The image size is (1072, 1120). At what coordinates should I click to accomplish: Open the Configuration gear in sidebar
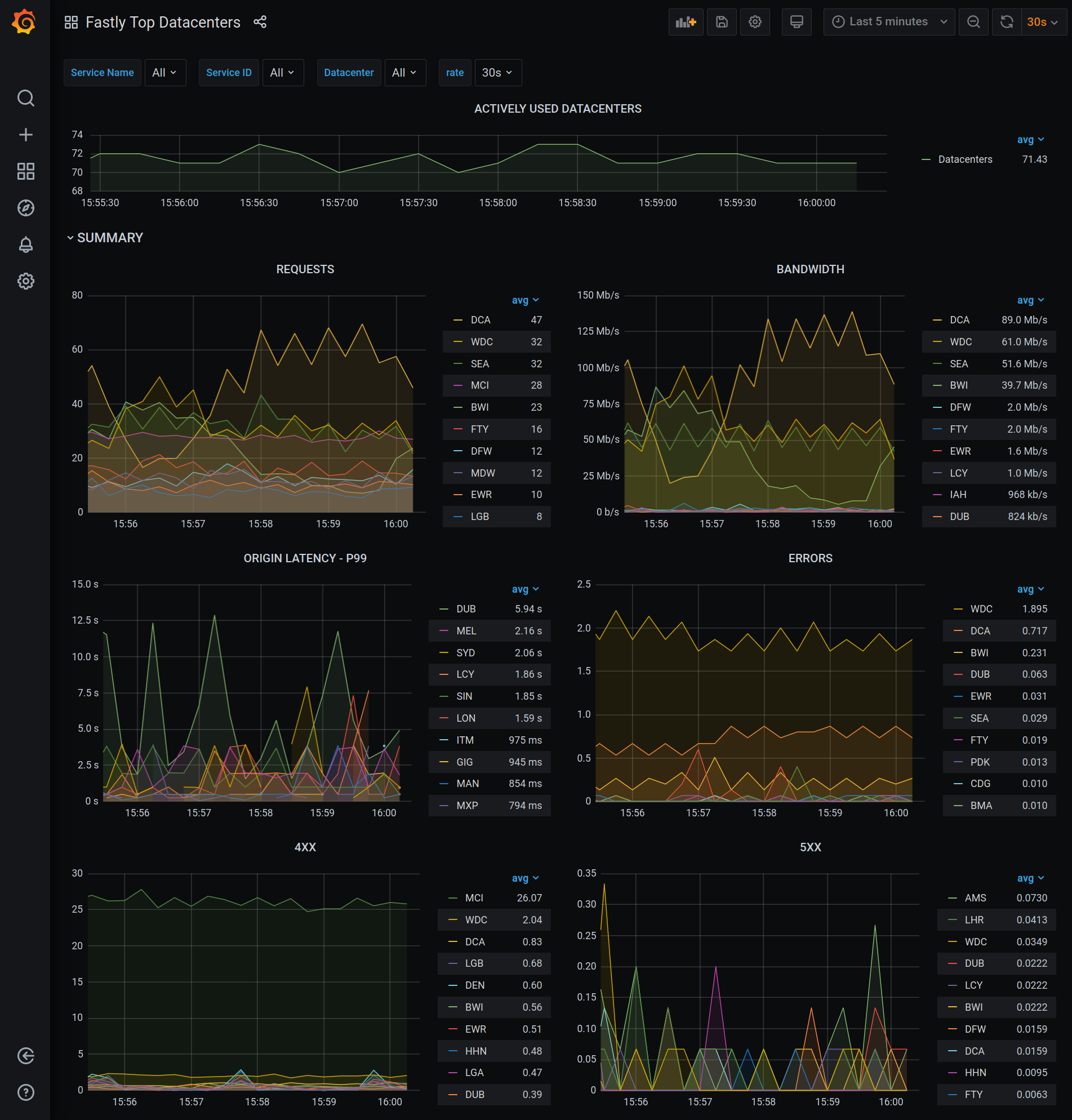click(x=26, y=281)
